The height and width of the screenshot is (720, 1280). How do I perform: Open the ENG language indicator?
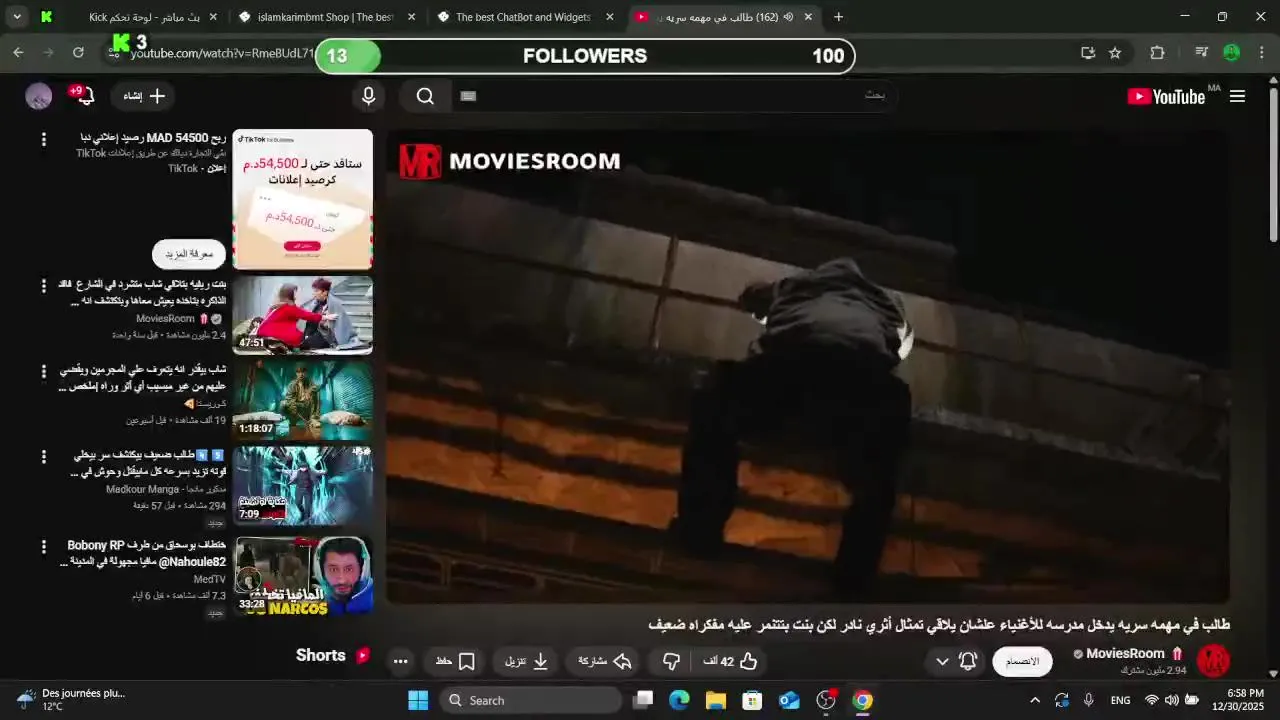[1120, 700]
